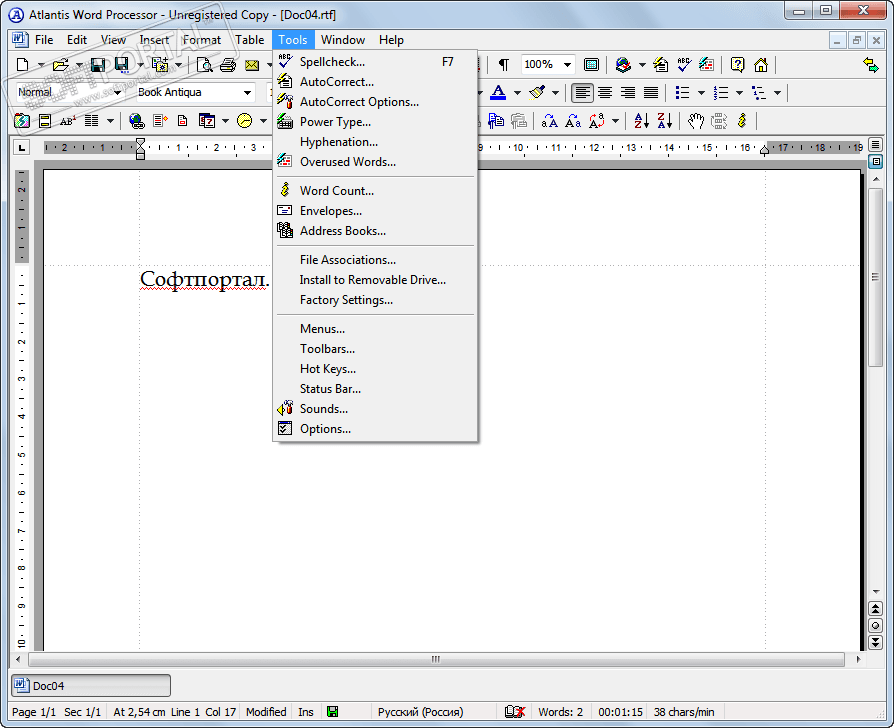Image resolution: width=894 pixels, height=728 pixels.
Task: Click the Print printer icon
Action: point(228,65)
